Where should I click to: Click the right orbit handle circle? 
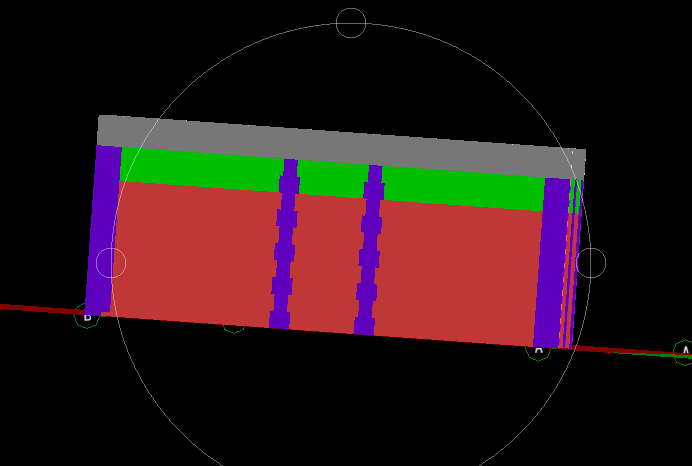tap(591, 263)
